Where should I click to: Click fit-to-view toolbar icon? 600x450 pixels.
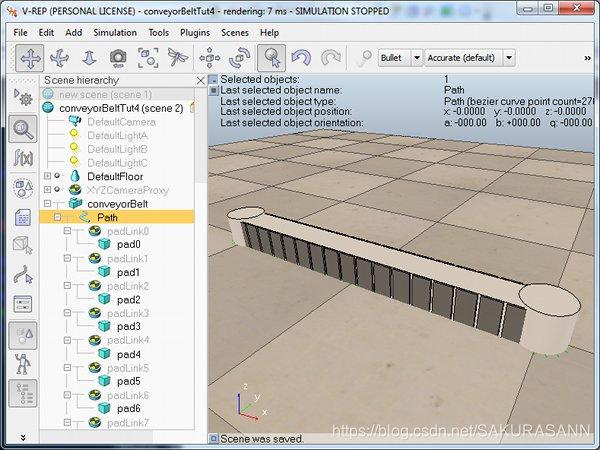pos(148,58)
